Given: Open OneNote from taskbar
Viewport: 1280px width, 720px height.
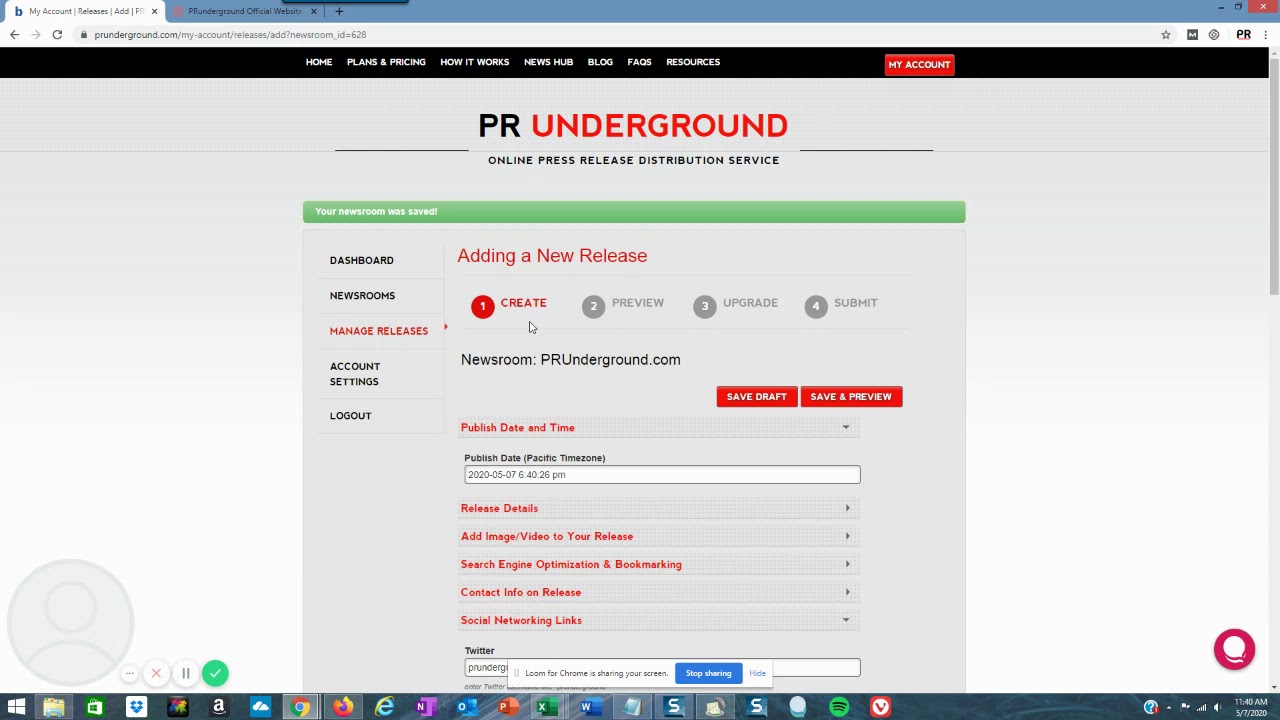Looking at the screenshot, I should click(x=426, y=707).
